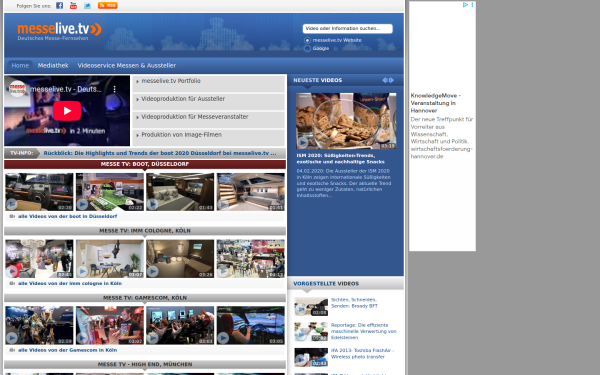
Task: Play the Gamescom video lasting 03:05
Action: coord(251,325)
